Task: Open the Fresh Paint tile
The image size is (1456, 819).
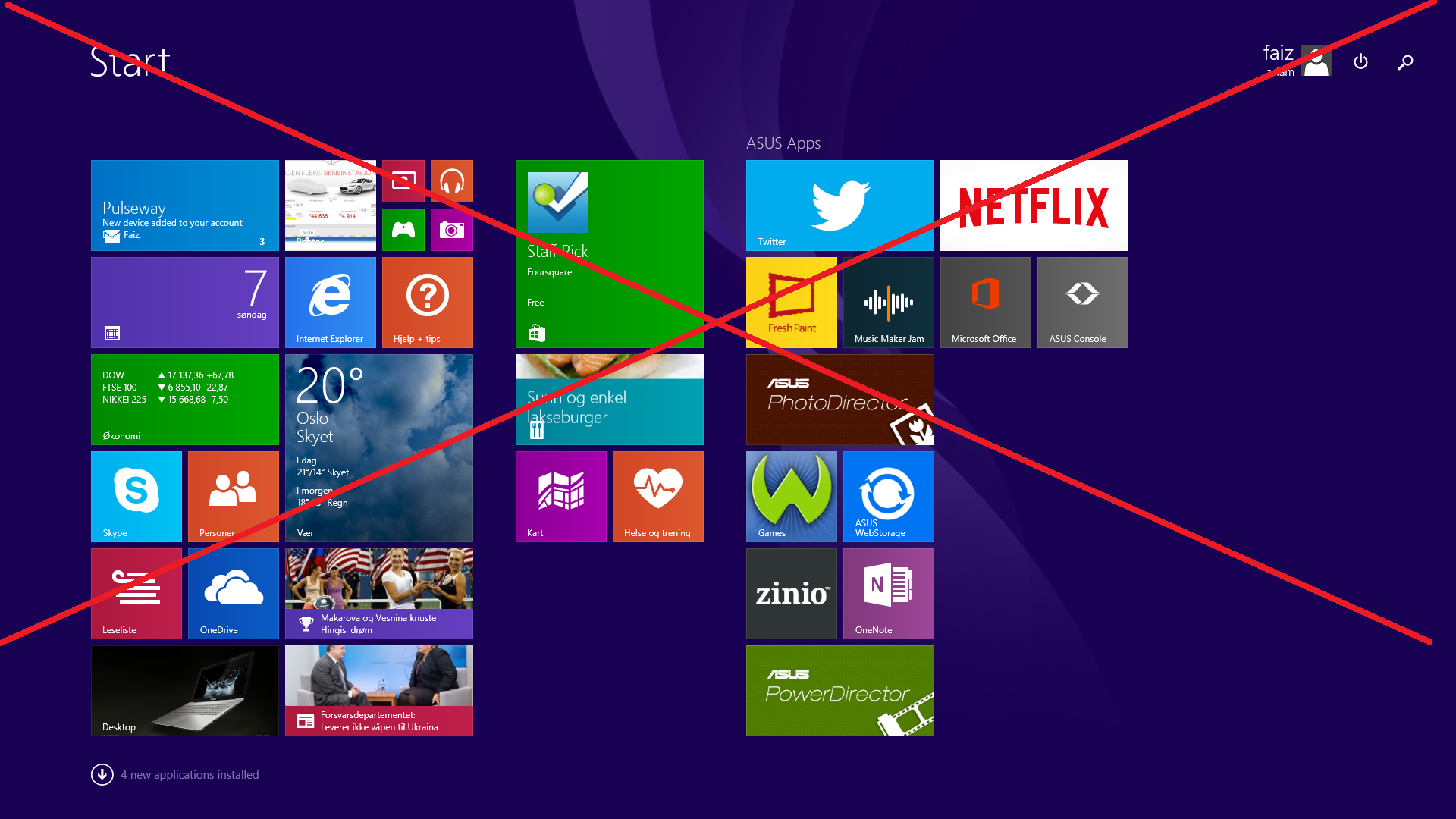Action: pyautogui.click(x=792, y=303)
